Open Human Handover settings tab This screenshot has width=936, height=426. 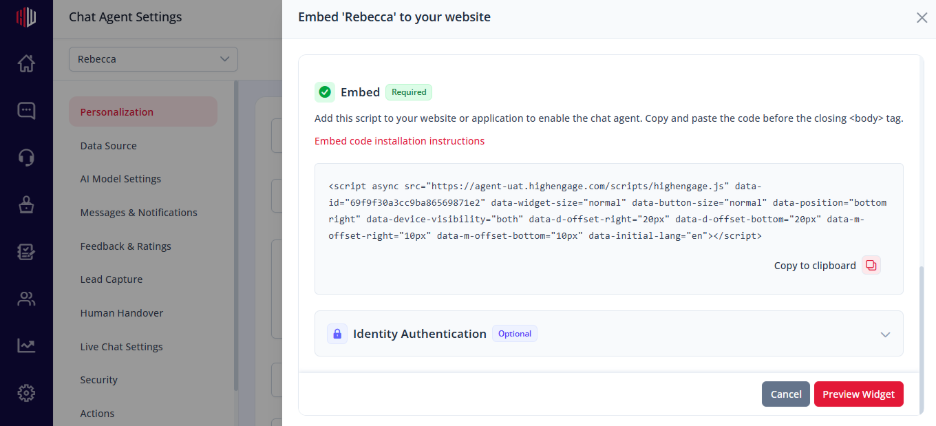[x=121, y=313]
